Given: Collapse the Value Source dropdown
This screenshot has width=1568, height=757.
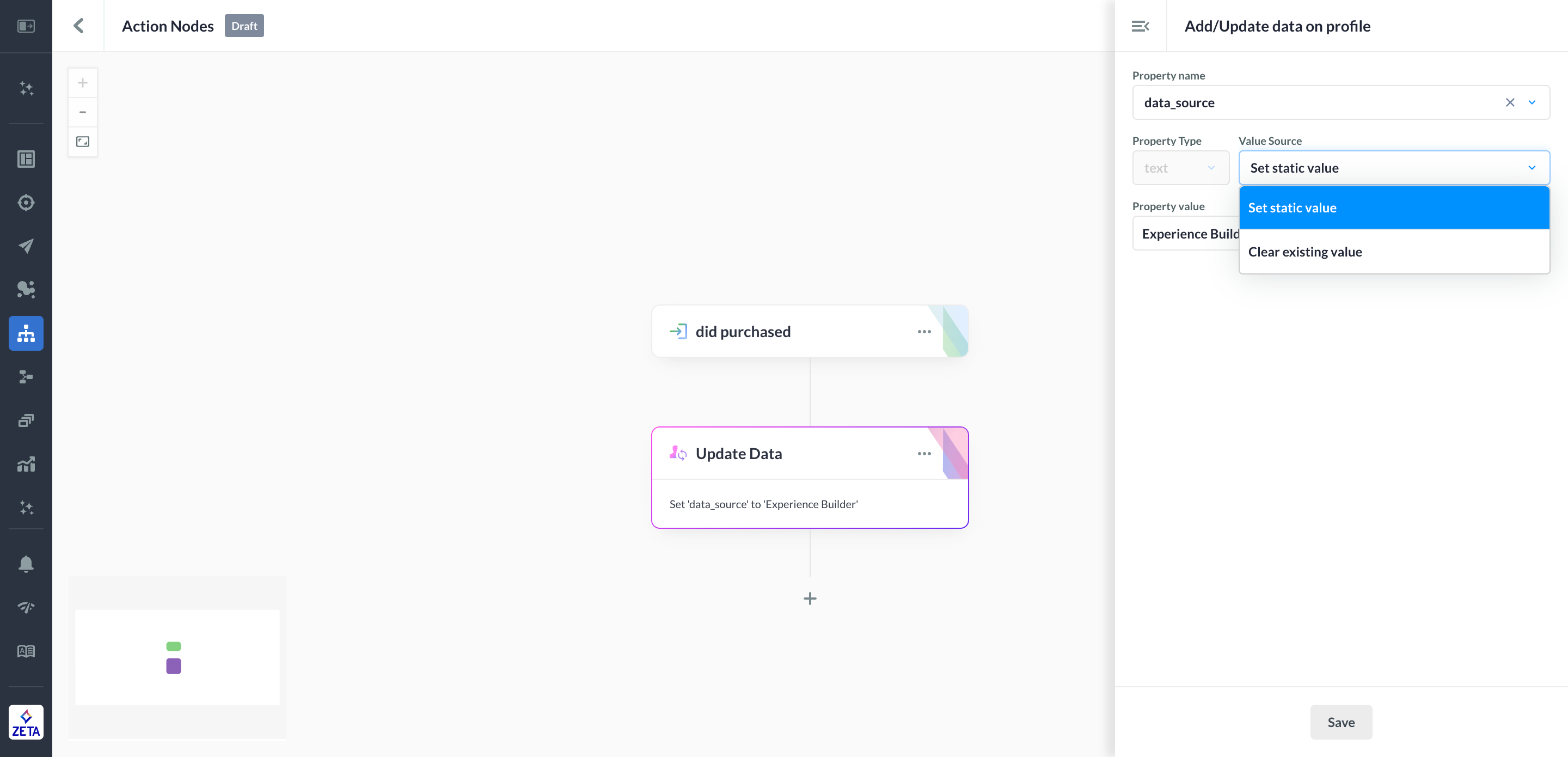Looking at the screenshot, I should [1532, 168].
